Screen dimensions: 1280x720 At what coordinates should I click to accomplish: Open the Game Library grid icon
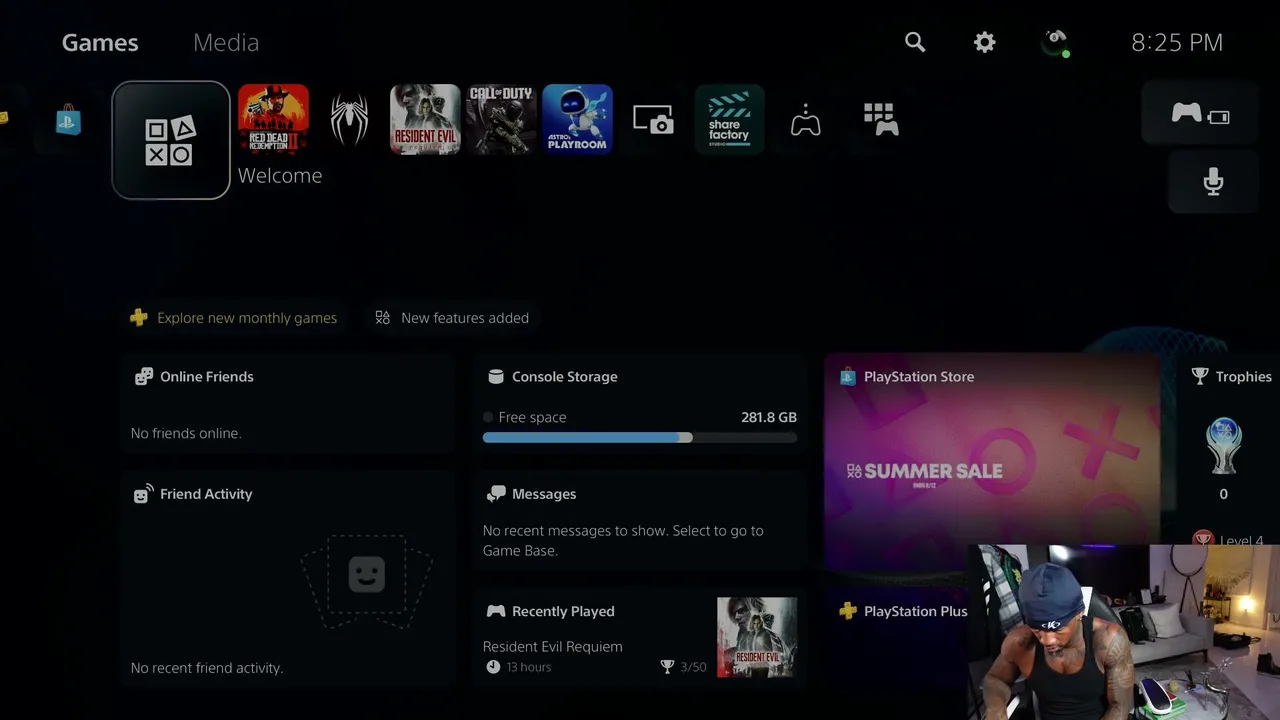point(881,119)
